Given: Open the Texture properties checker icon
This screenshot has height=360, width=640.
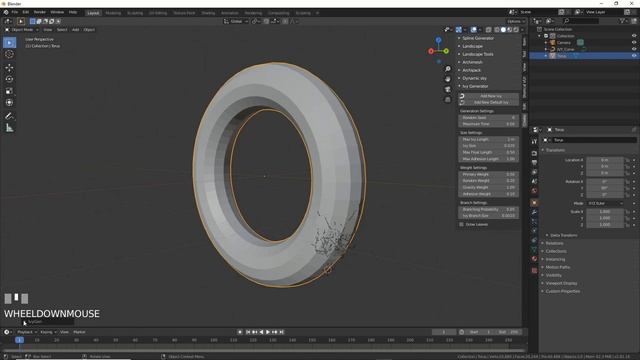Looking at the screenshot, I should point(534,270).
